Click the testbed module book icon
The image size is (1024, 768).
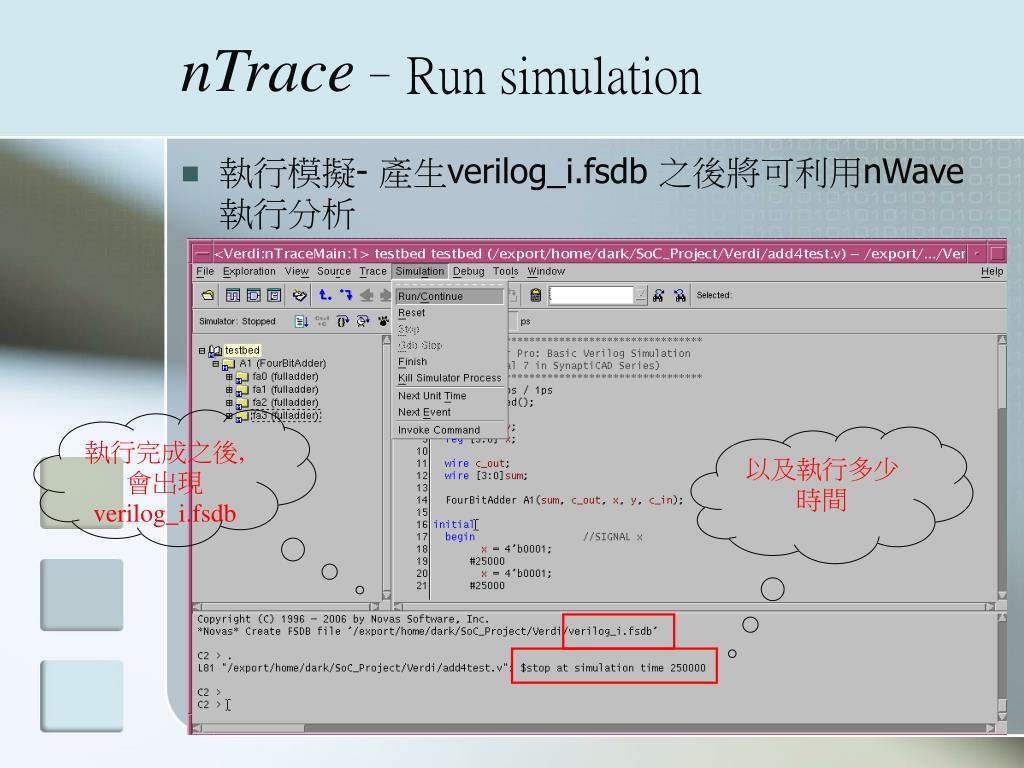click(216, 351)
